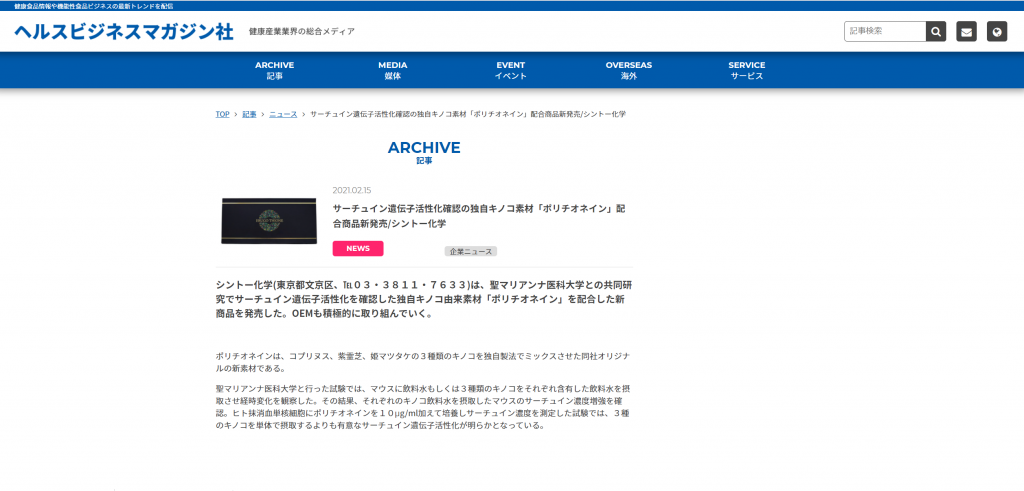The image size is (1024, 491).
Task: Click the breadcrumb's current article title text
Action: (x=468, y=114)
